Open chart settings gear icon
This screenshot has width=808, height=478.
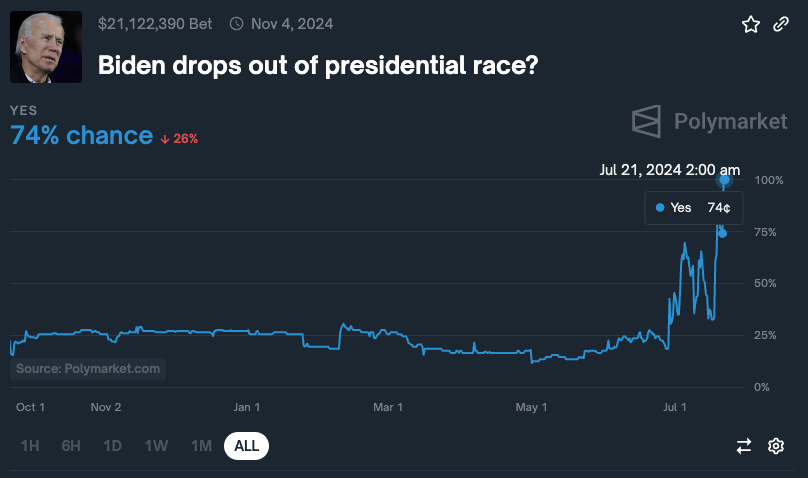point(775,446)
